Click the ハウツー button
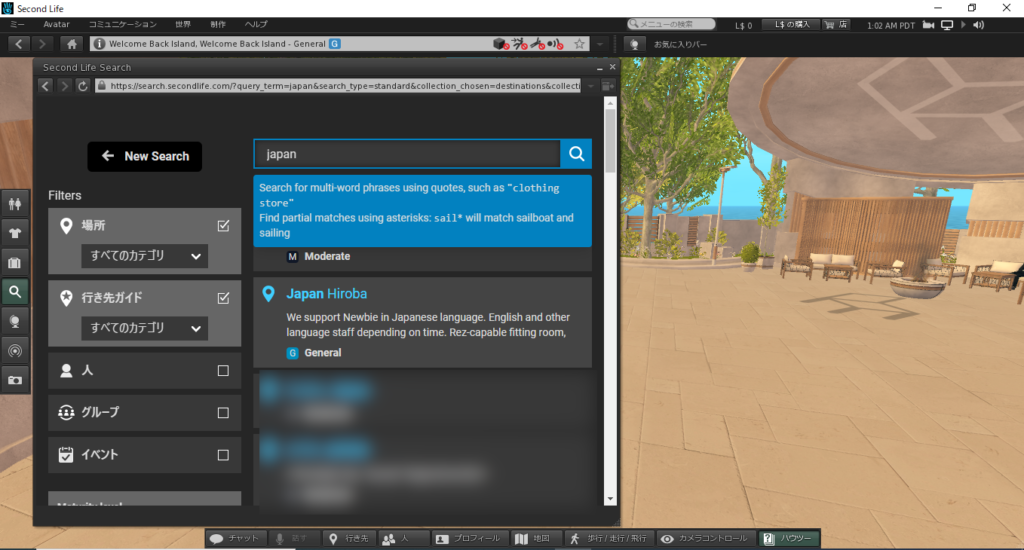Screen dimensions: 1024x550 pyautogui.click(x=788, y=538)
